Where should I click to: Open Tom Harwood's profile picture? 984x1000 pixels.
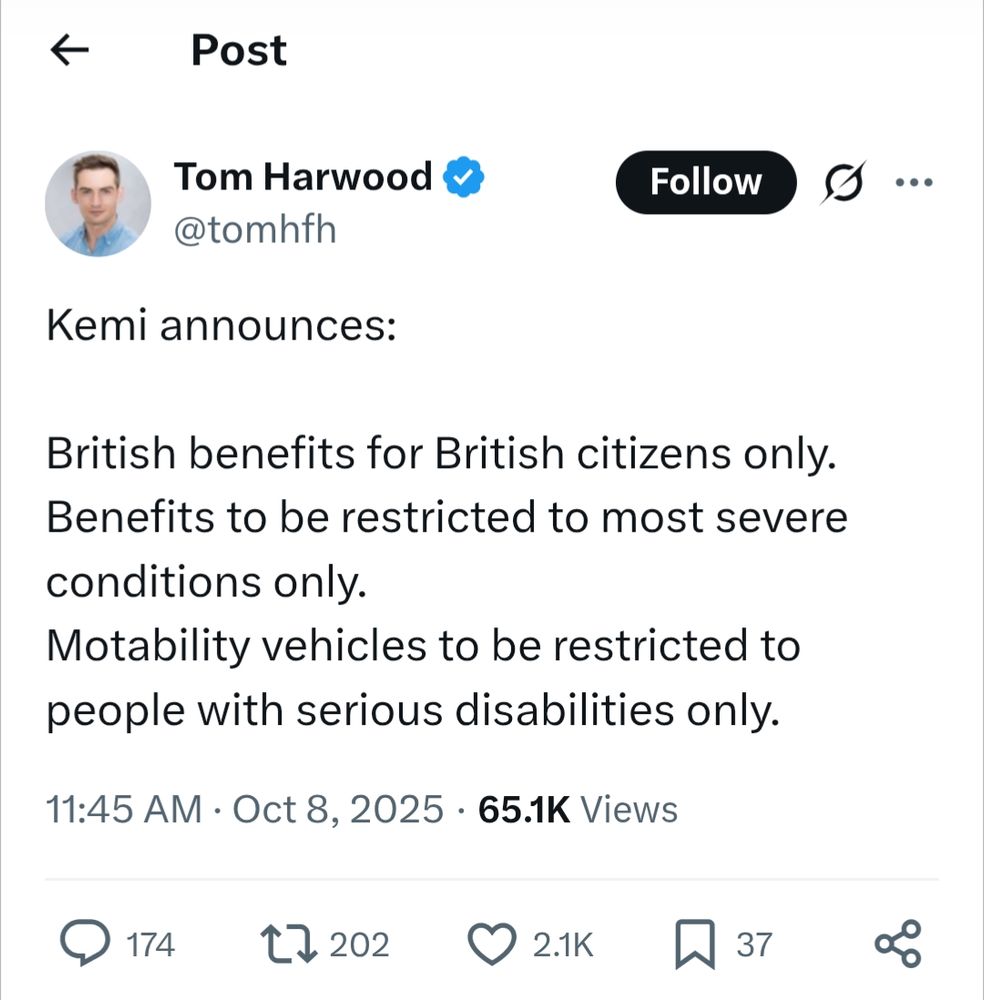pyautogui.click(x=98, y=204)
